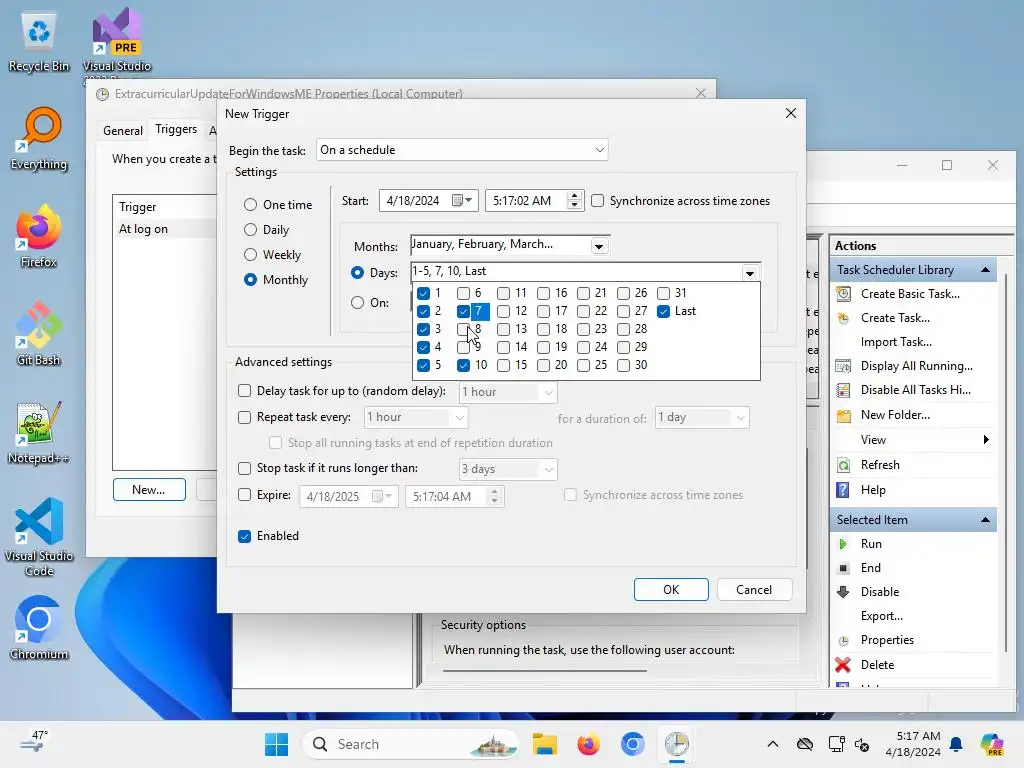Enable Delay task for up to checkbox
Image resolution: width=1024 pixels, height=768 pixels.
244,391
